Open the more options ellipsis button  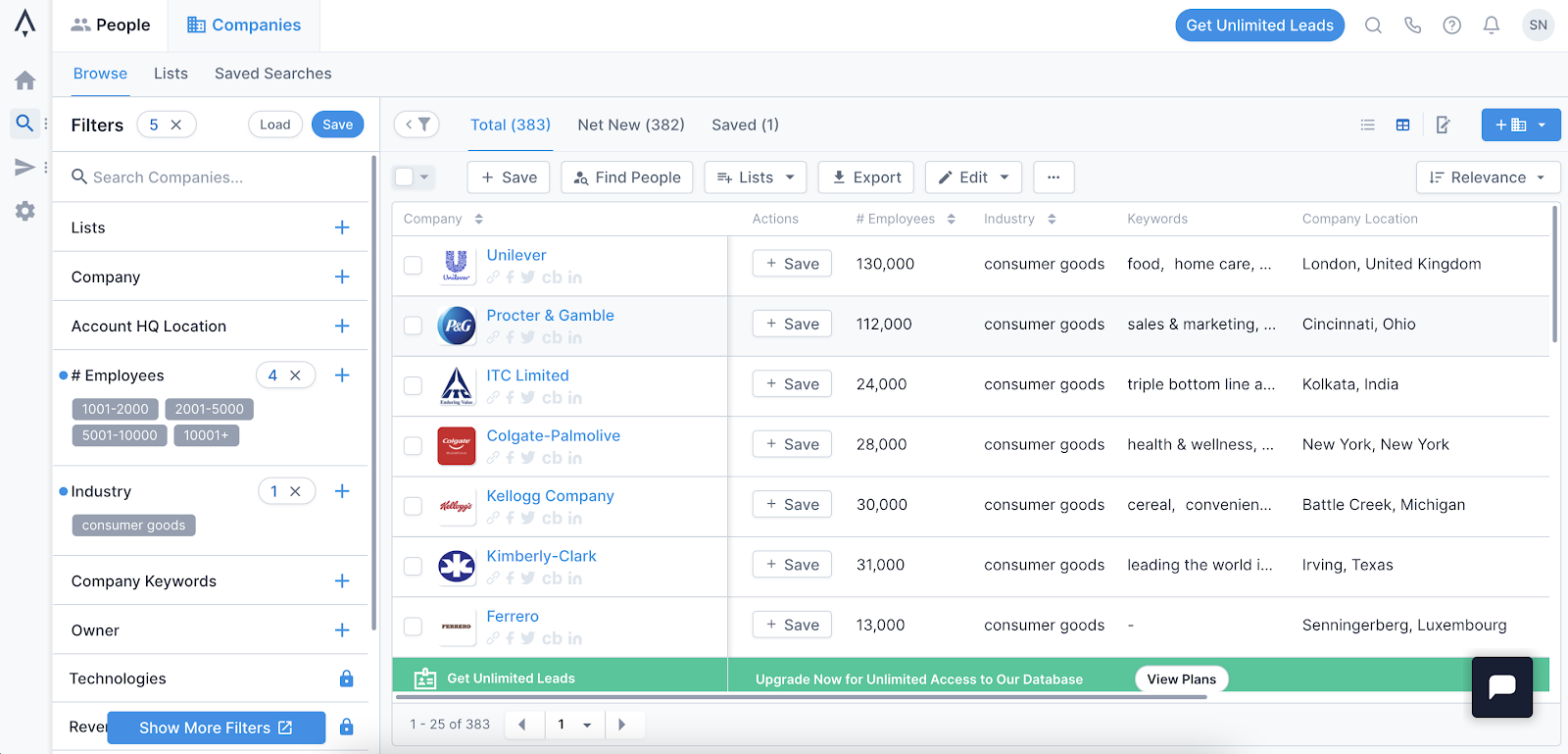(x=1053, y=177)
